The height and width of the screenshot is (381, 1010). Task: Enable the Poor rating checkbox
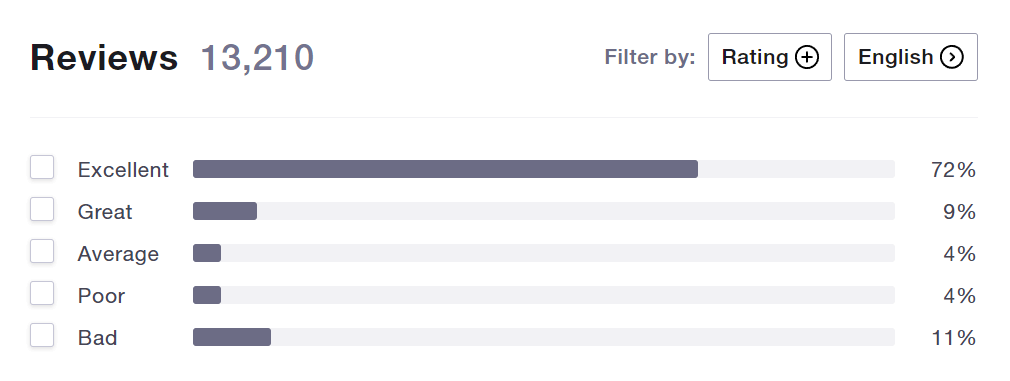coord(42,293)
